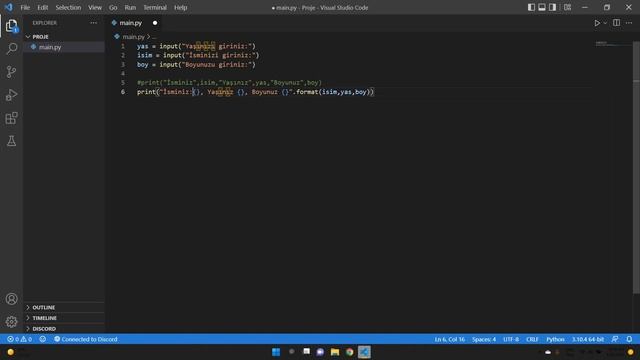Click the smiley icon in status bar
The height and width of the screenshot is (360, 640).
(x=42, y=339)
